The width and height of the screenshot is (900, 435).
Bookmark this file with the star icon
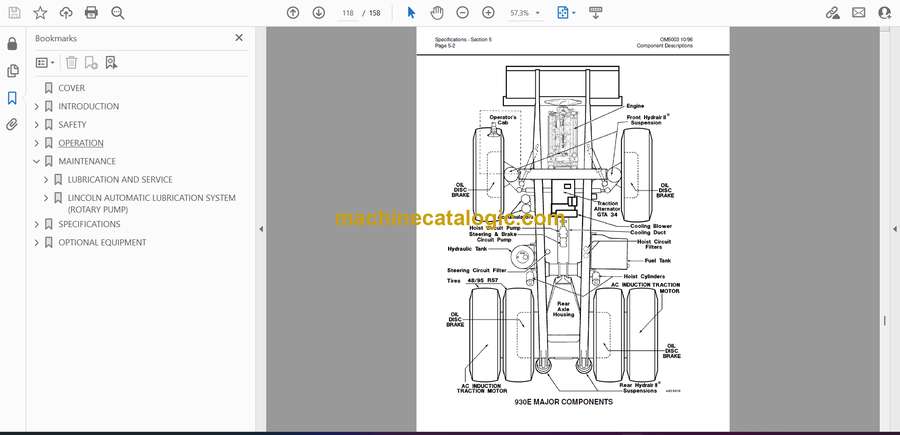pyautogui.click(x=40, y=13)
